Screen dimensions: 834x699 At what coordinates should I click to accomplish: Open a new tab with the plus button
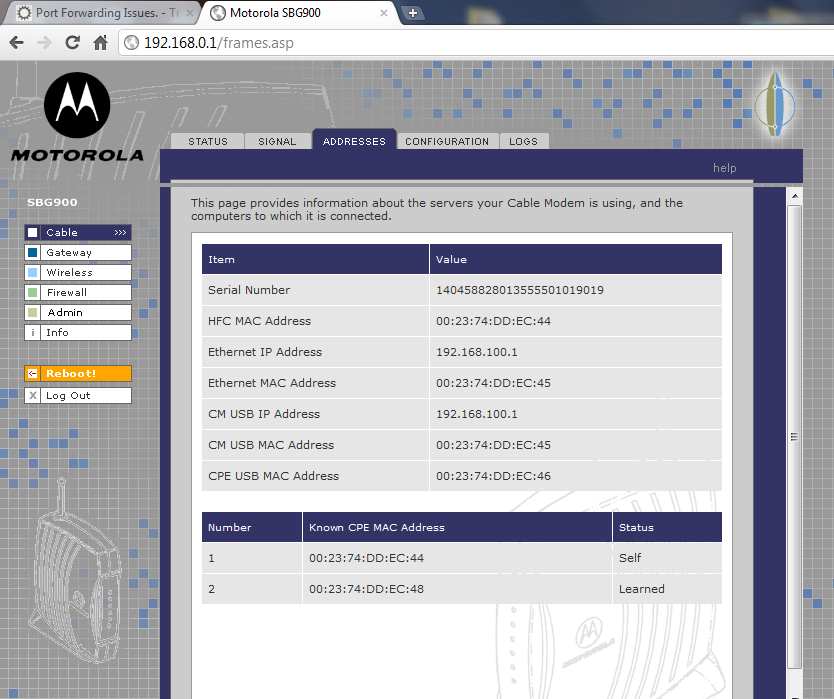click(413, 13)
